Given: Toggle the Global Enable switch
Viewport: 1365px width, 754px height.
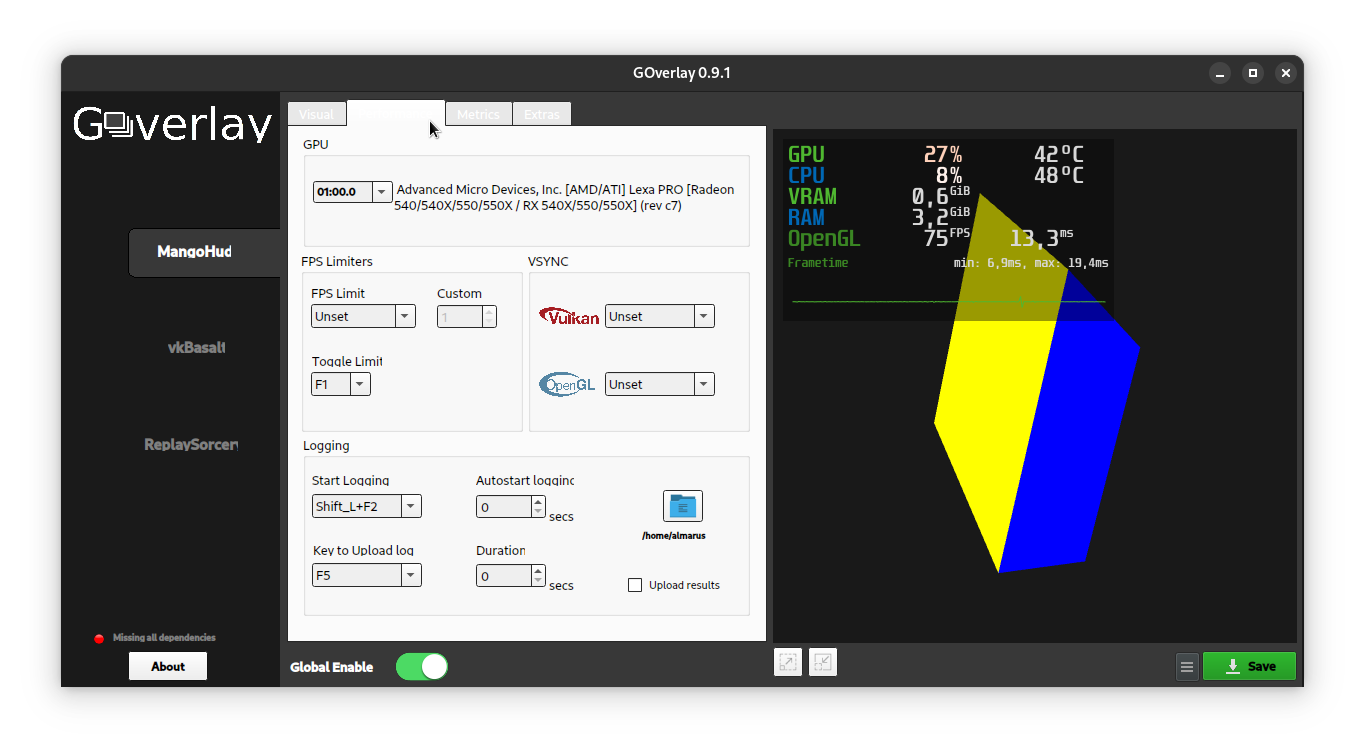Looking at the screenshot, I should [422, 667].
